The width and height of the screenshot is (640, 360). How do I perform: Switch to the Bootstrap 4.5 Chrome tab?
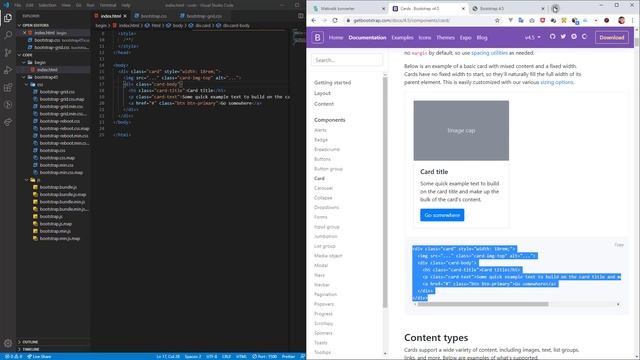pyautogui.click(x=508, y=9)
